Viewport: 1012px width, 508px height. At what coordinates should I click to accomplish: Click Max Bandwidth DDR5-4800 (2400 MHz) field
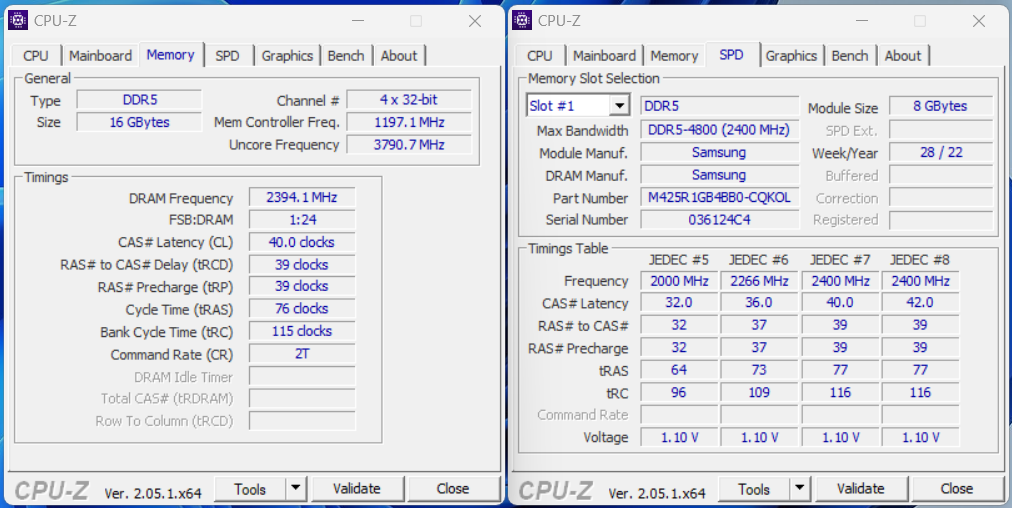coord(720,130)
